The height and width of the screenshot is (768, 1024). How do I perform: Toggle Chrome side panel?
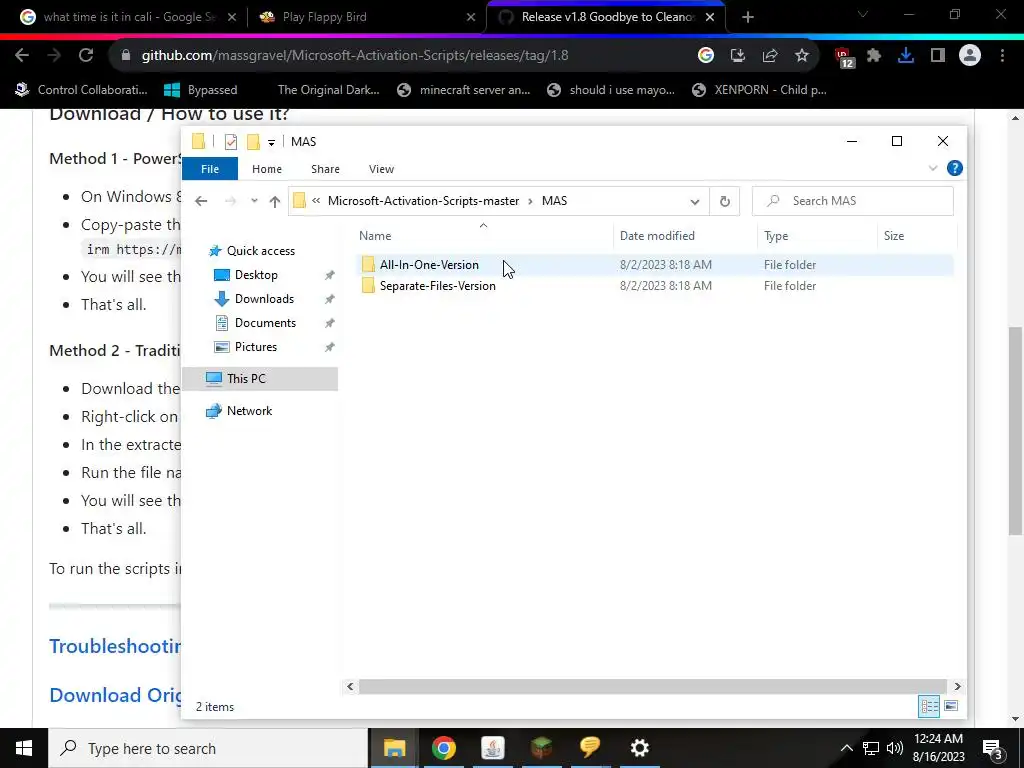coord(938,56)
